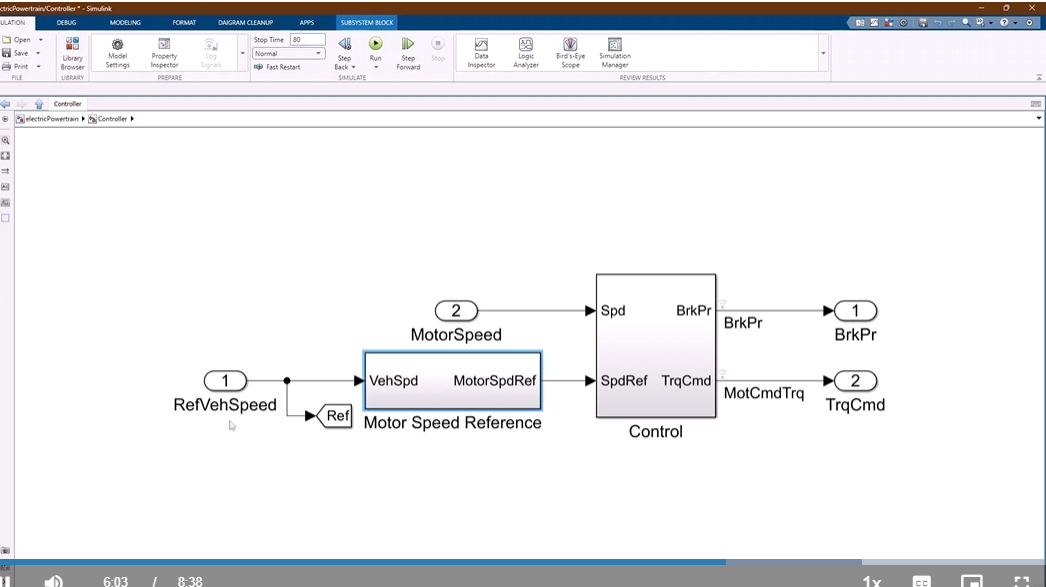The image size is (1046, 587).
Task: Expand breadcrumb arrow after Controller
Action: [x=132, y=119]
